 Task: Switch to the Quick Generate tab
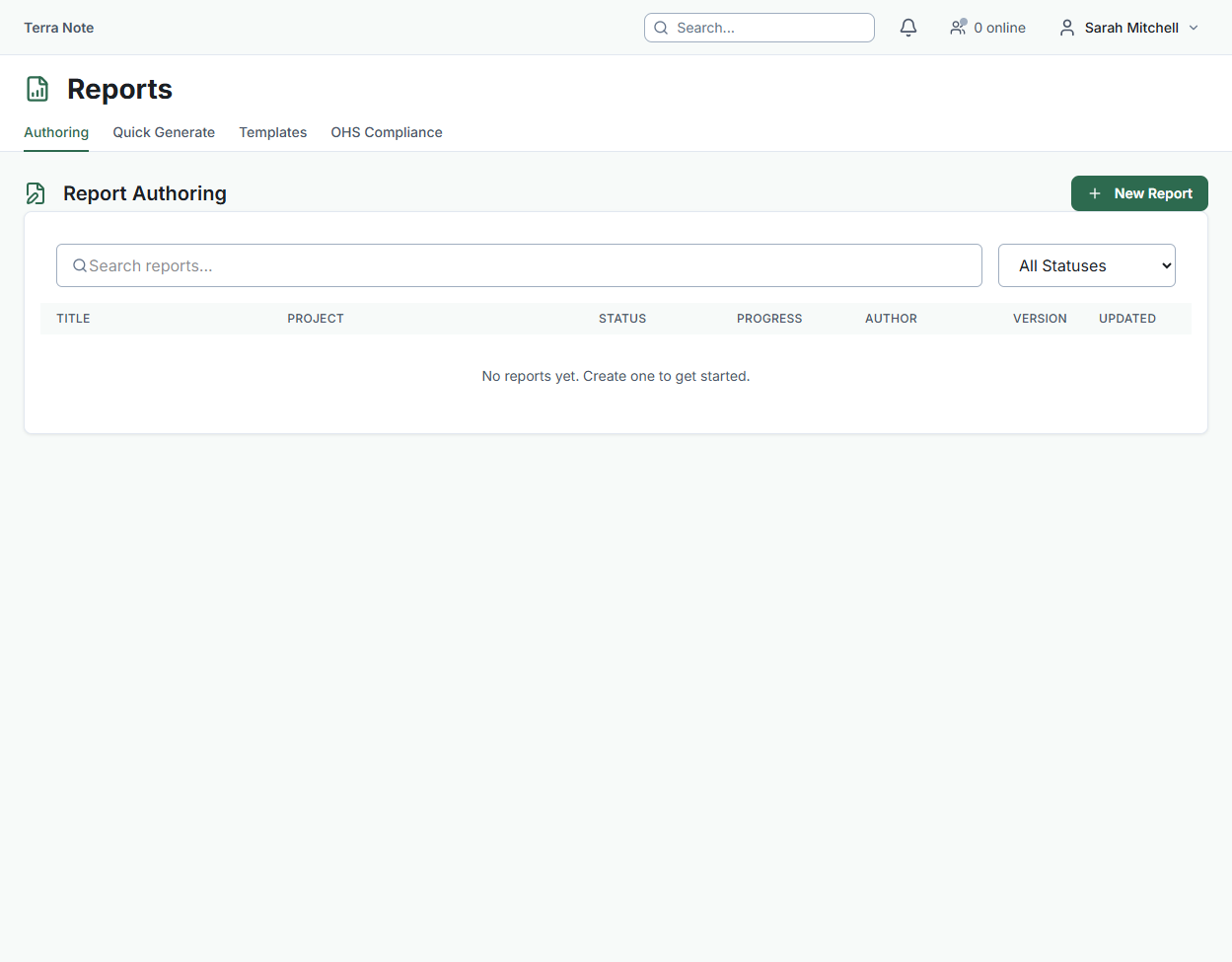click(x=164, y=132)
